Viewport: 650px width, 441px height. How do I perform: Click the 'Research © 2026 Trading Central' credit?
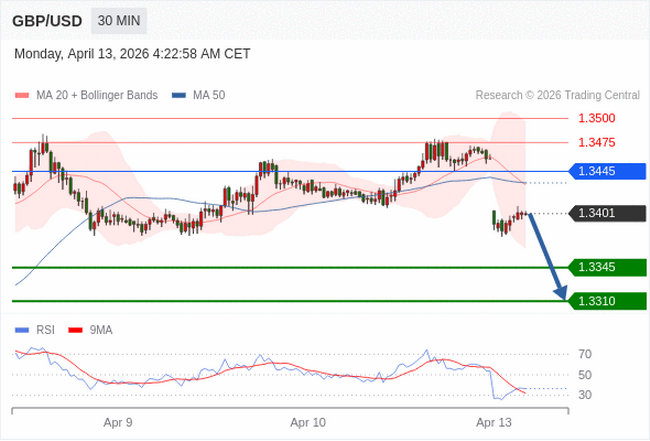558,95
